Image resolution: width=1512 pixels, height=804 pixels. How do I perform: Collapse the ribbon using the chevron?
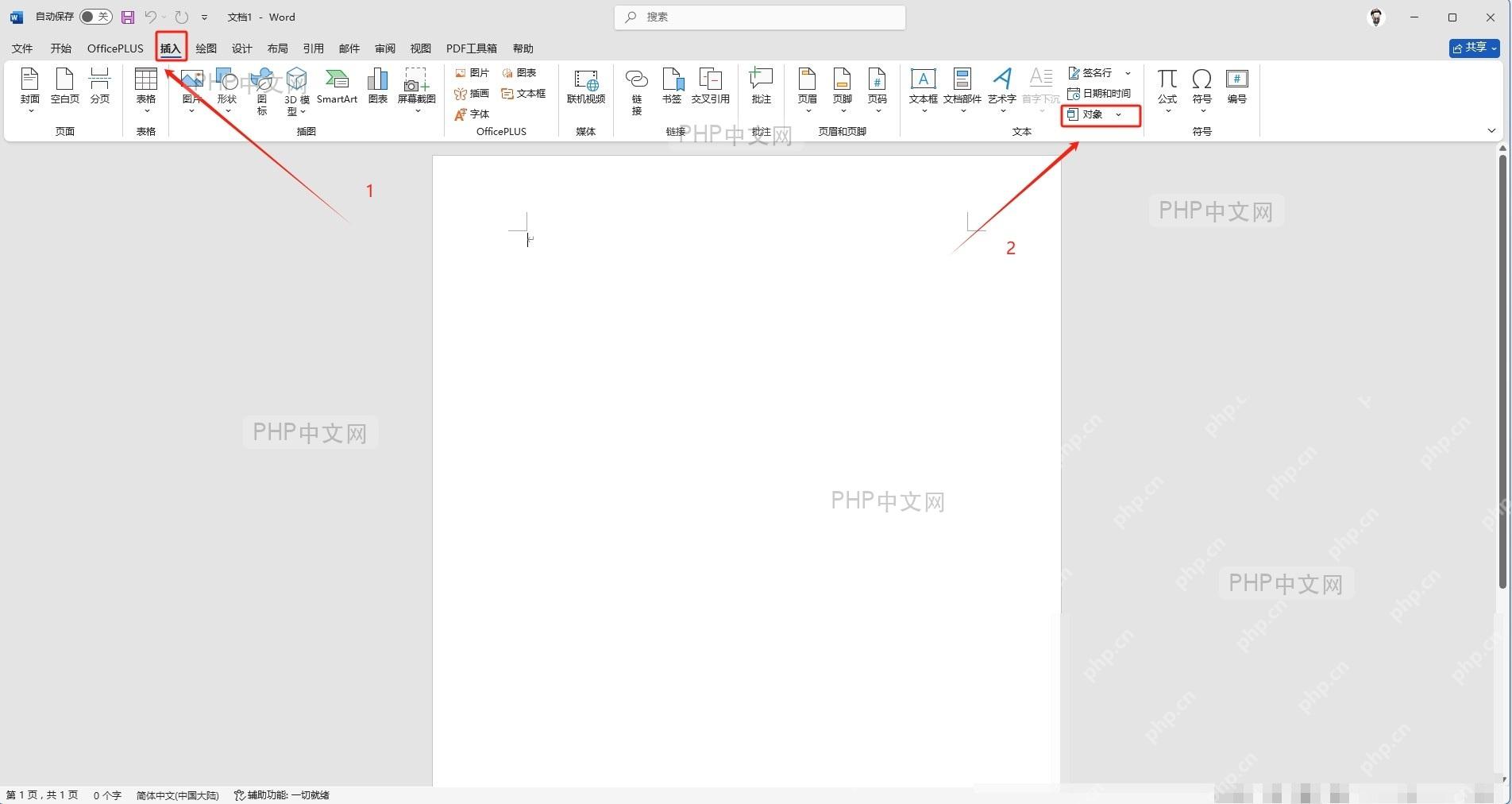click(1491, 130)
